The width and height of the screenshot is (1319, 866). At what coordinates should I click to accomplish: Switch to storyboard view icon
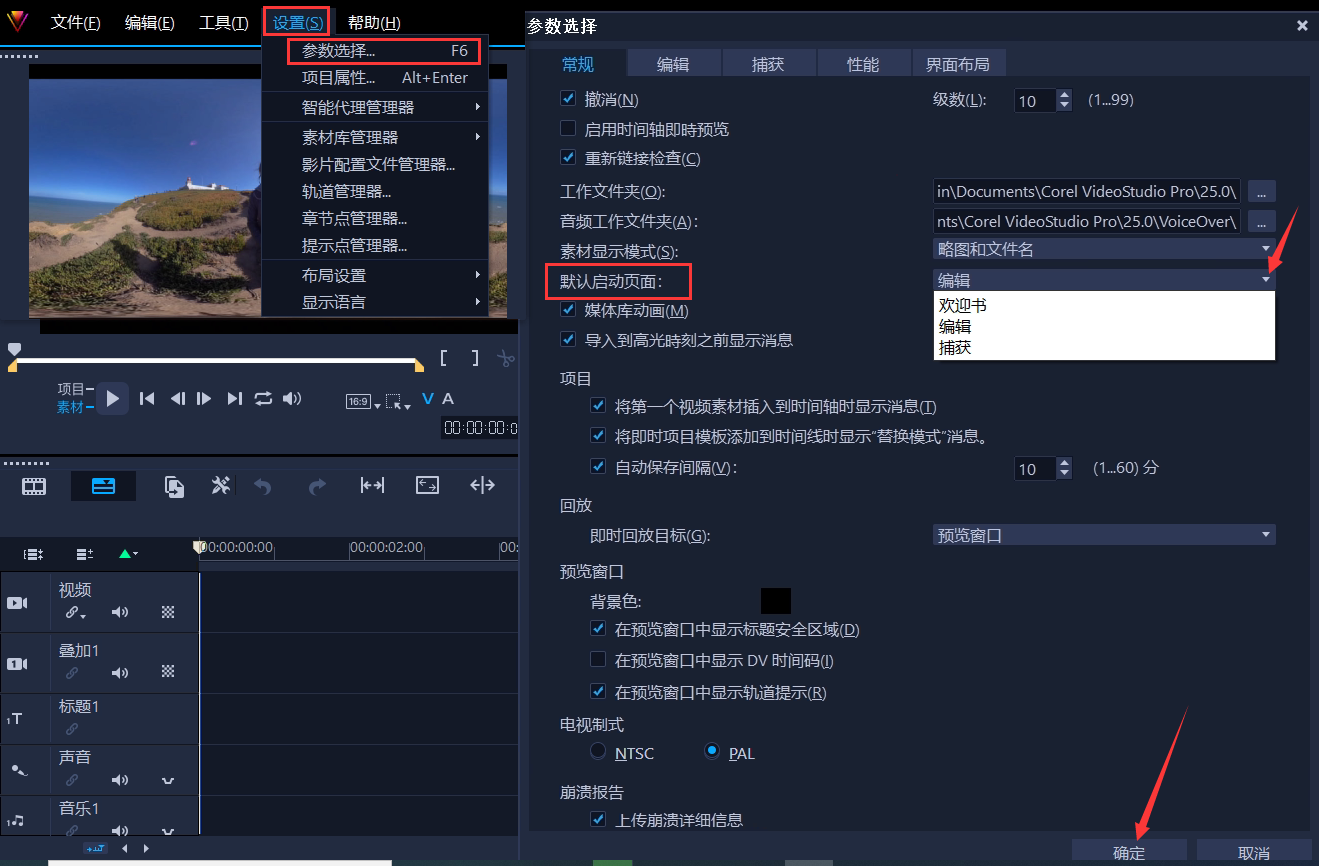[x=34, y=486]
